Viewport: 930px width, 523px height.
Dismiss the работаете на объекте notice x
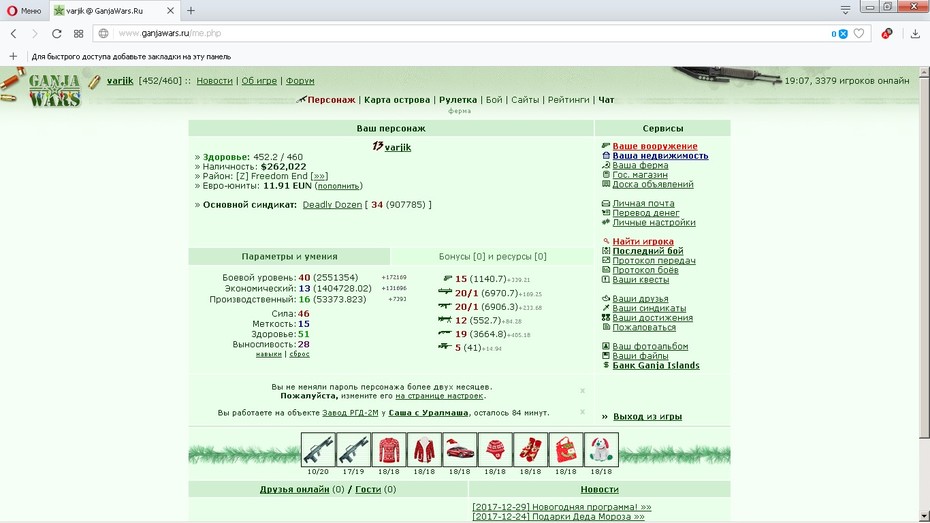(x=582, y=412)
